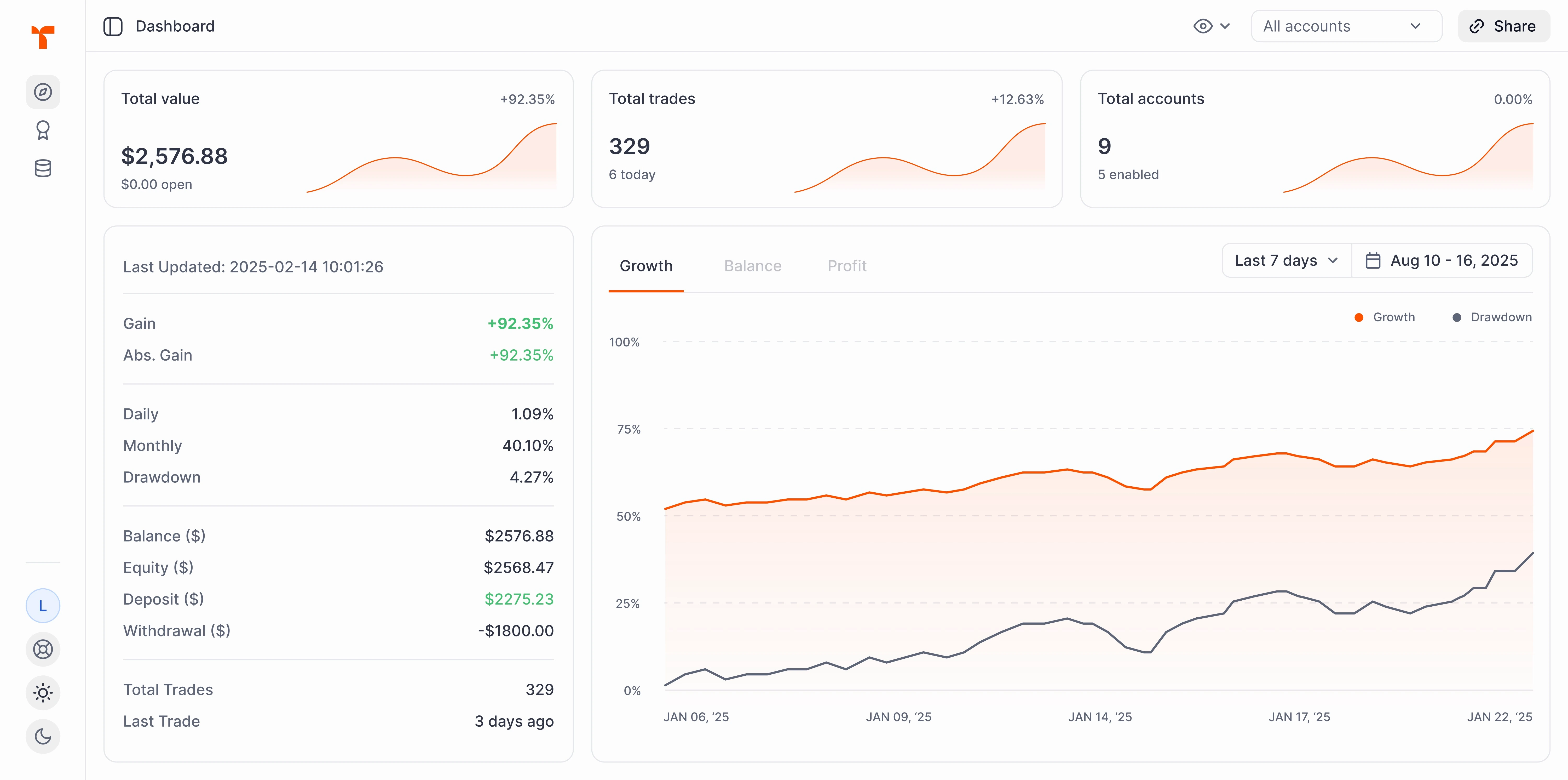Open the compass explore icon in sidebar
Image resolution: width=1568 pixels, height=780 pixels.
(x=43, y=92)
